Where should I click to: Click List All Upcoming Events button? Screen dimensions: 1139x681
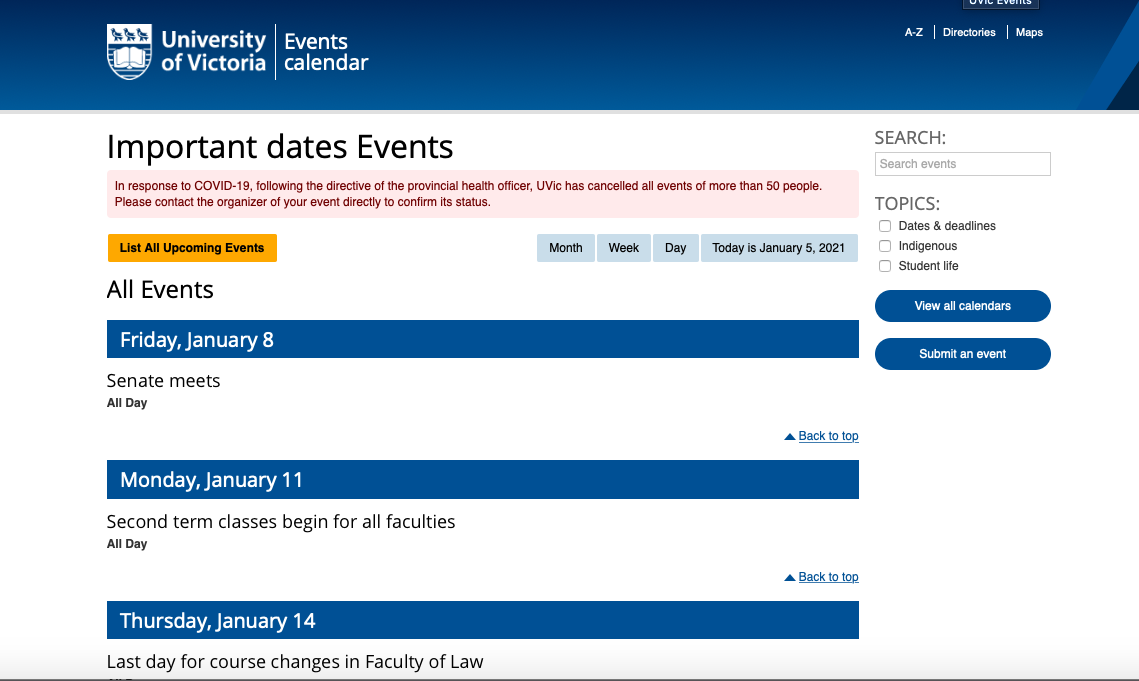pos(192,248)
